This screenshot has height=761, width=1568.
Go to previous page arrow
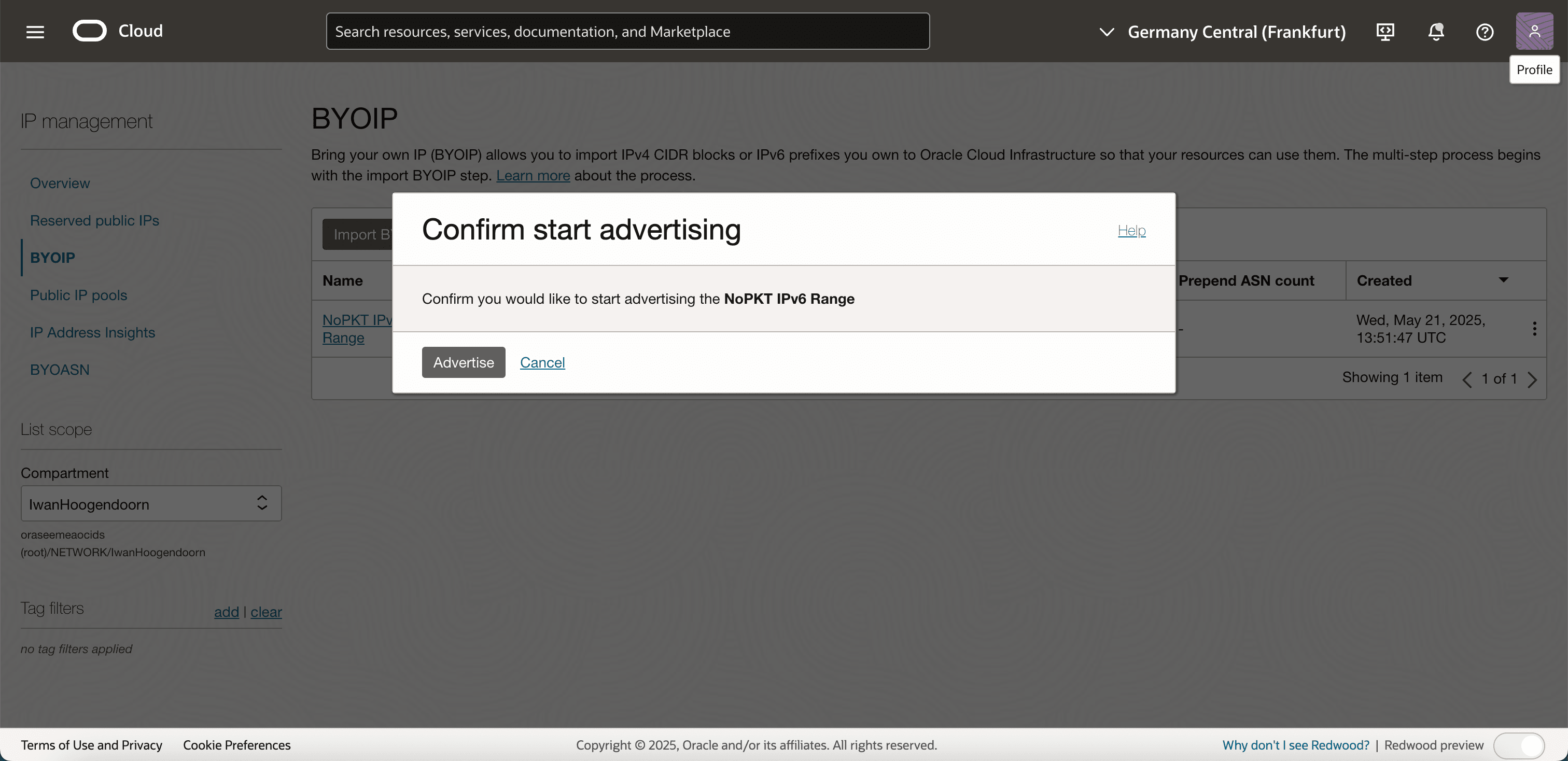click(x=1467, y=379)
